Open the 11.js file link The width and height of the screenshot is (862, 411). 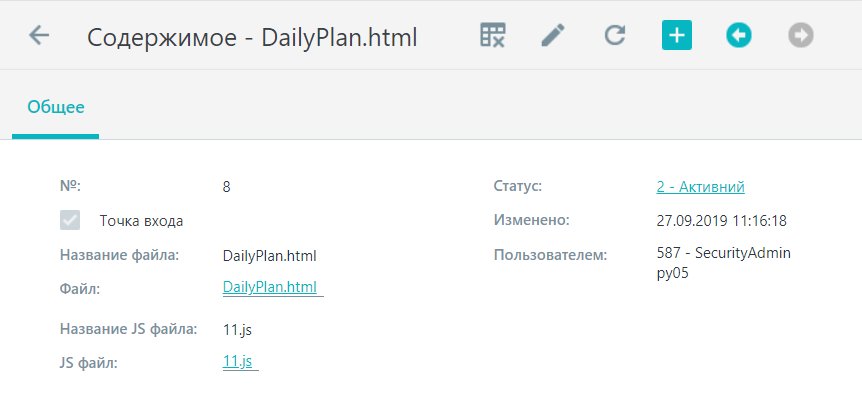[x=237, y=361]
